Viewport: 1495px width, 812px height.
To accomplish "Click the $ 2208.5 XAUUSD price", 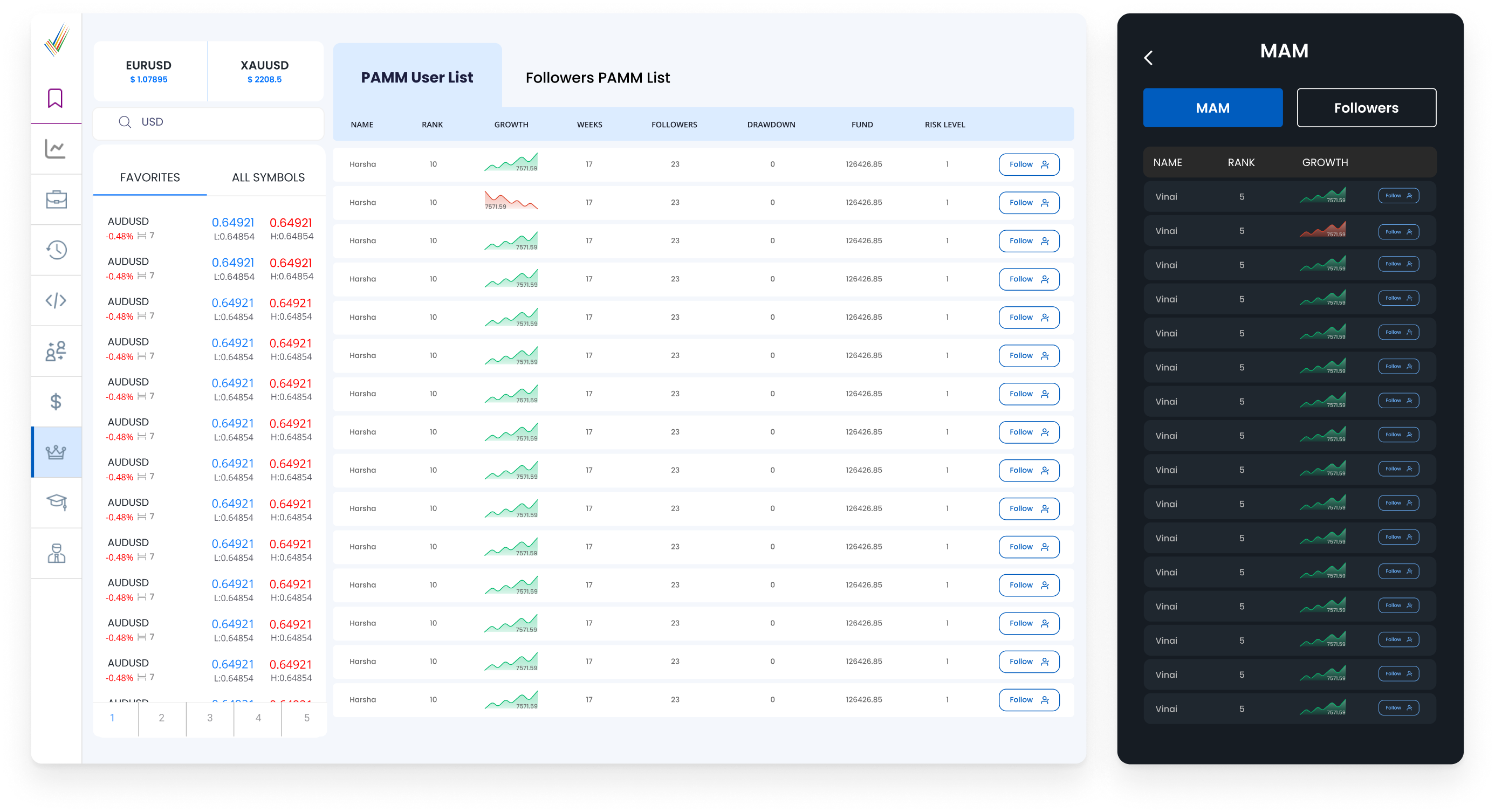I will (265, 80).
